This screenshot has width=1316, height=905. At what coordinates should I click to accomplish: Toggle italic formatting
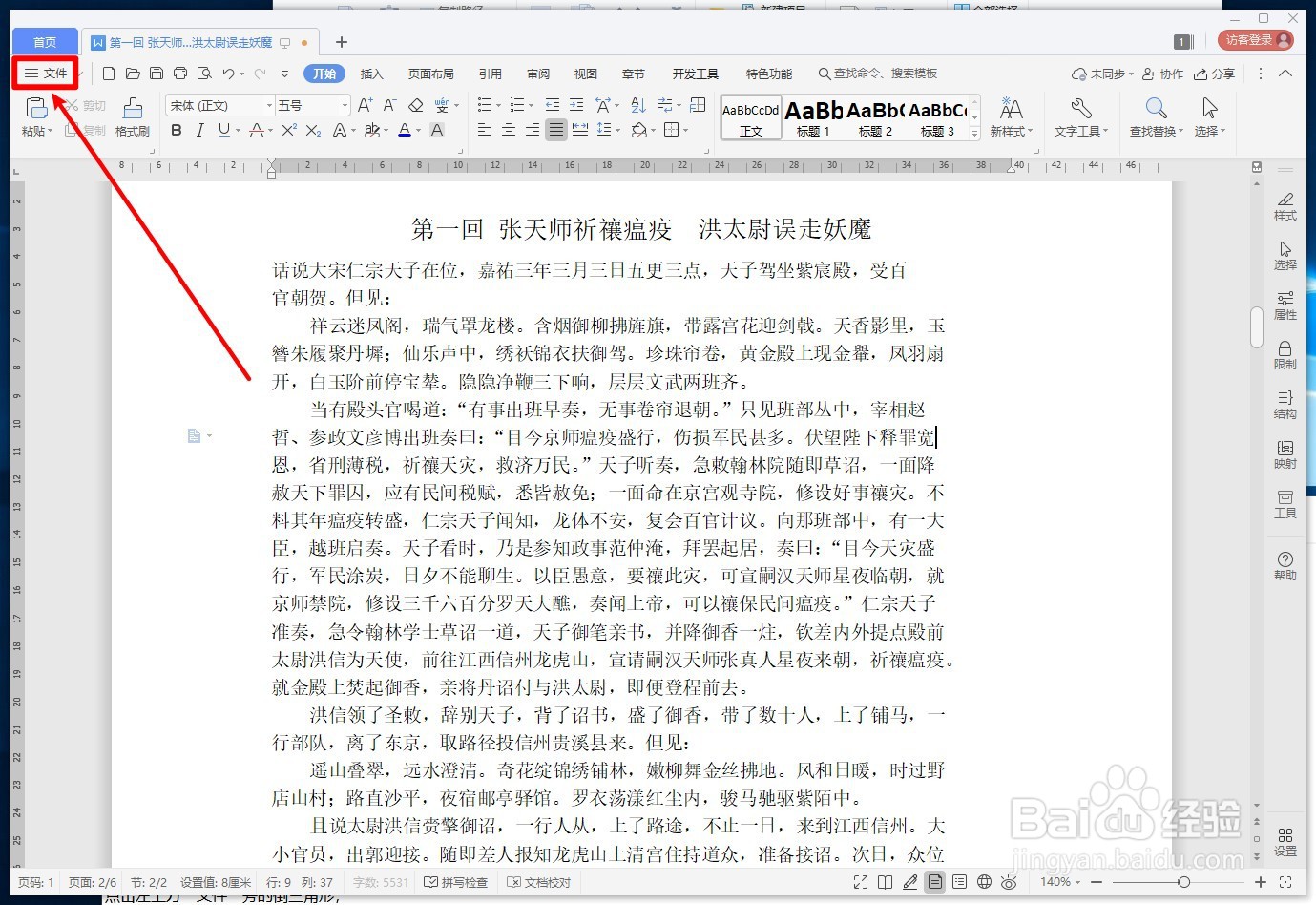click(199, 131)
